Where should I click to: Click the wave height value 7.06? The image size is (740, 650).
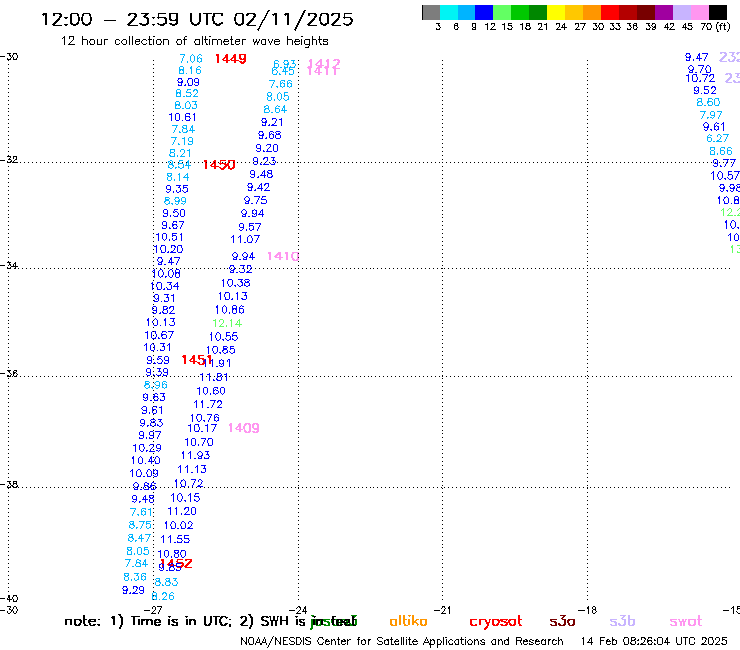191,59
